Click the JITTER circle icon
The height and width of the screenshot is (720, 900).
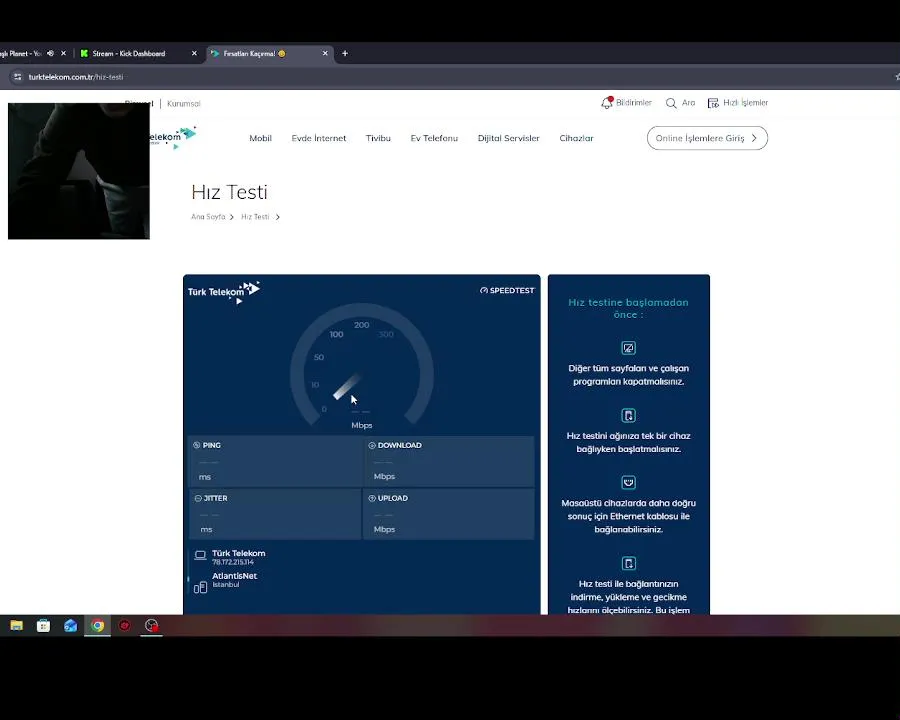coord(198,498)
